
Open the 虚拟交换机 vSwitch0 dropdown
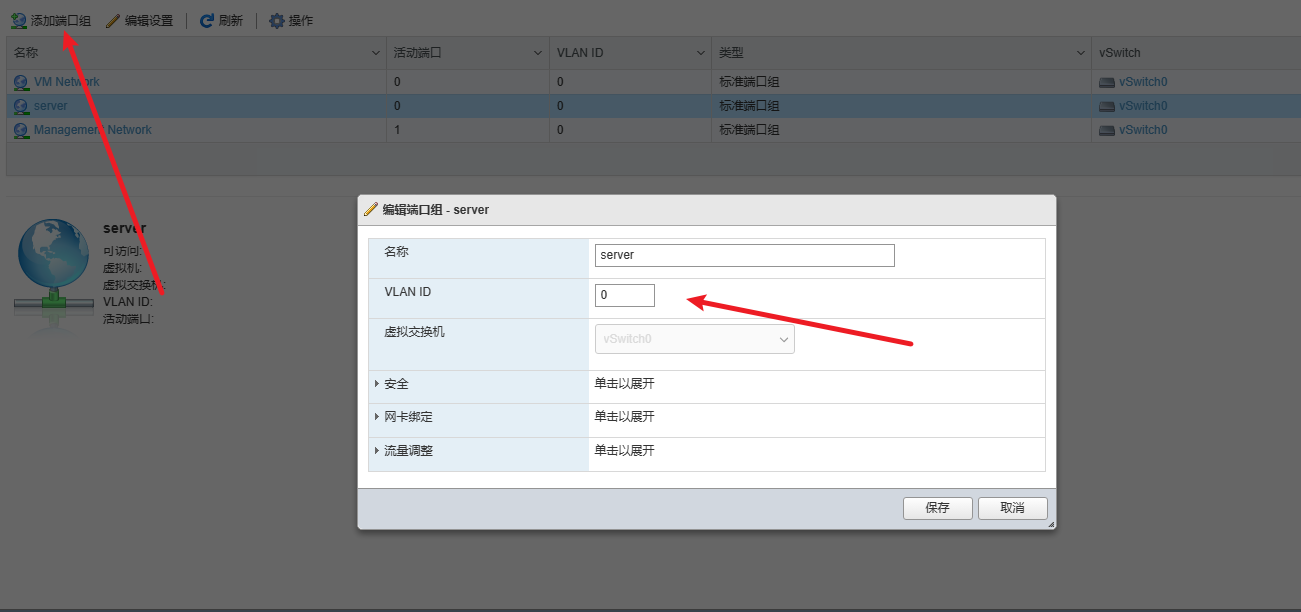[694, 339]
